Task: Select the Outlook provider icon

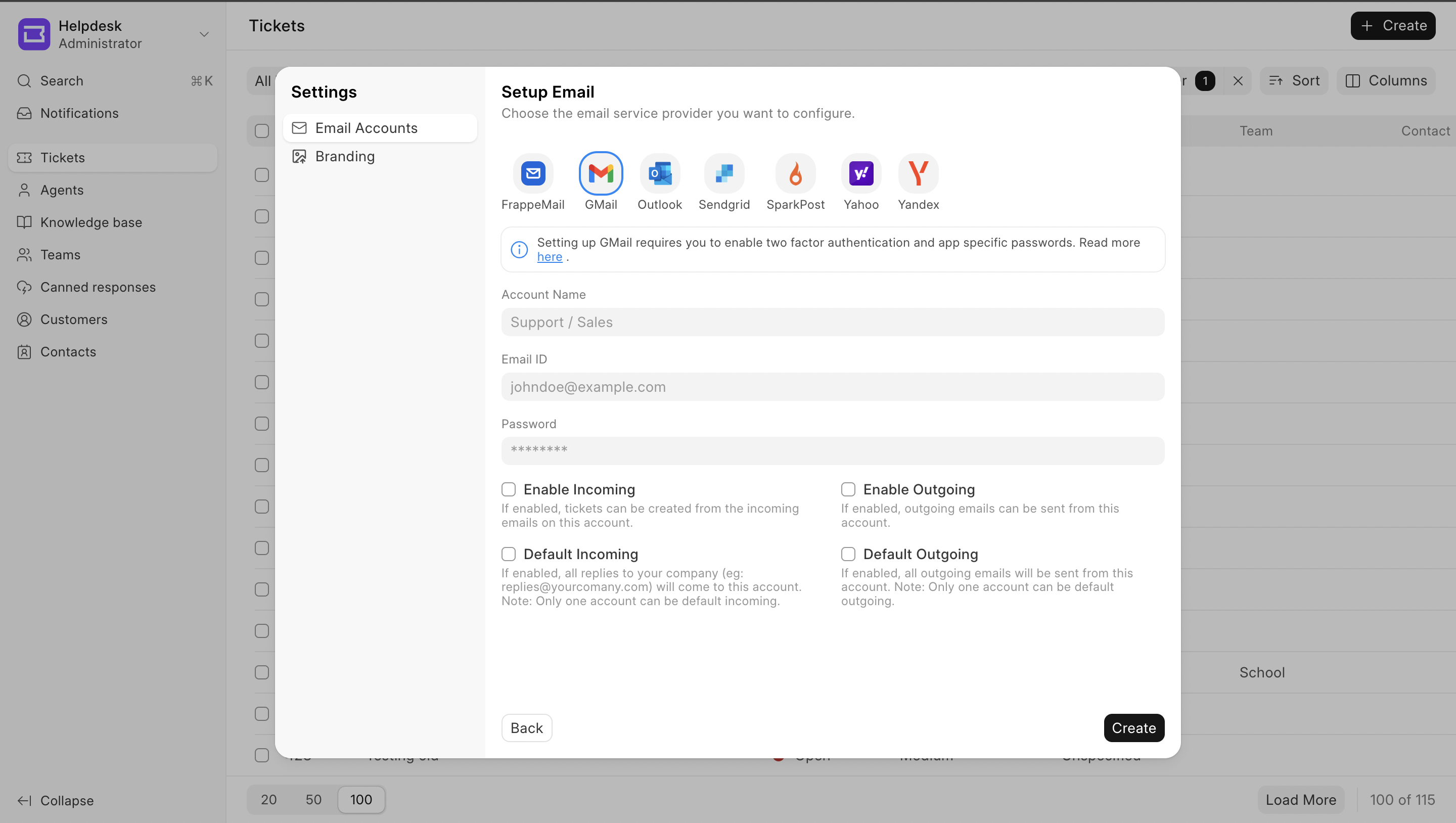Action: point(660,173)
